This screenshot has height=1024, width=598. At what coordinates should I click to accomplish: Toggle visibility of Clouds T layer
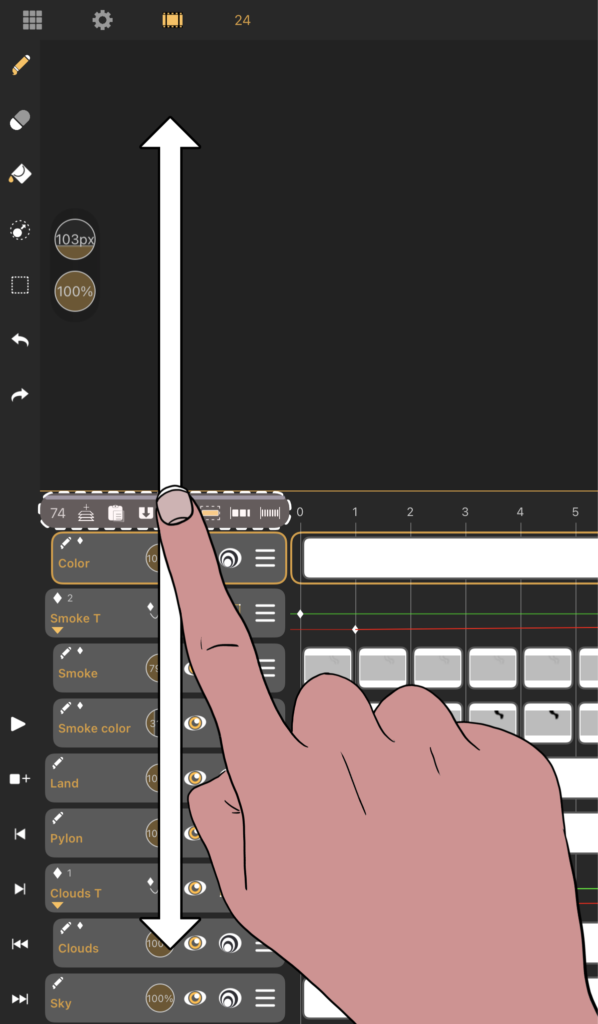[x=195, y=888]
